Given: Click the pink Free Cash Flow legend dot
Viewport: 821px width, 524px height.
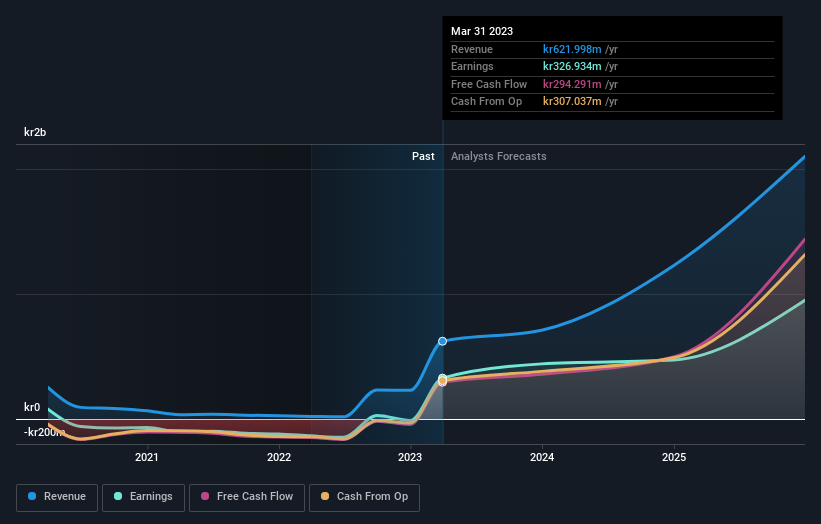Looking at the screenshot, I should 205,496.
